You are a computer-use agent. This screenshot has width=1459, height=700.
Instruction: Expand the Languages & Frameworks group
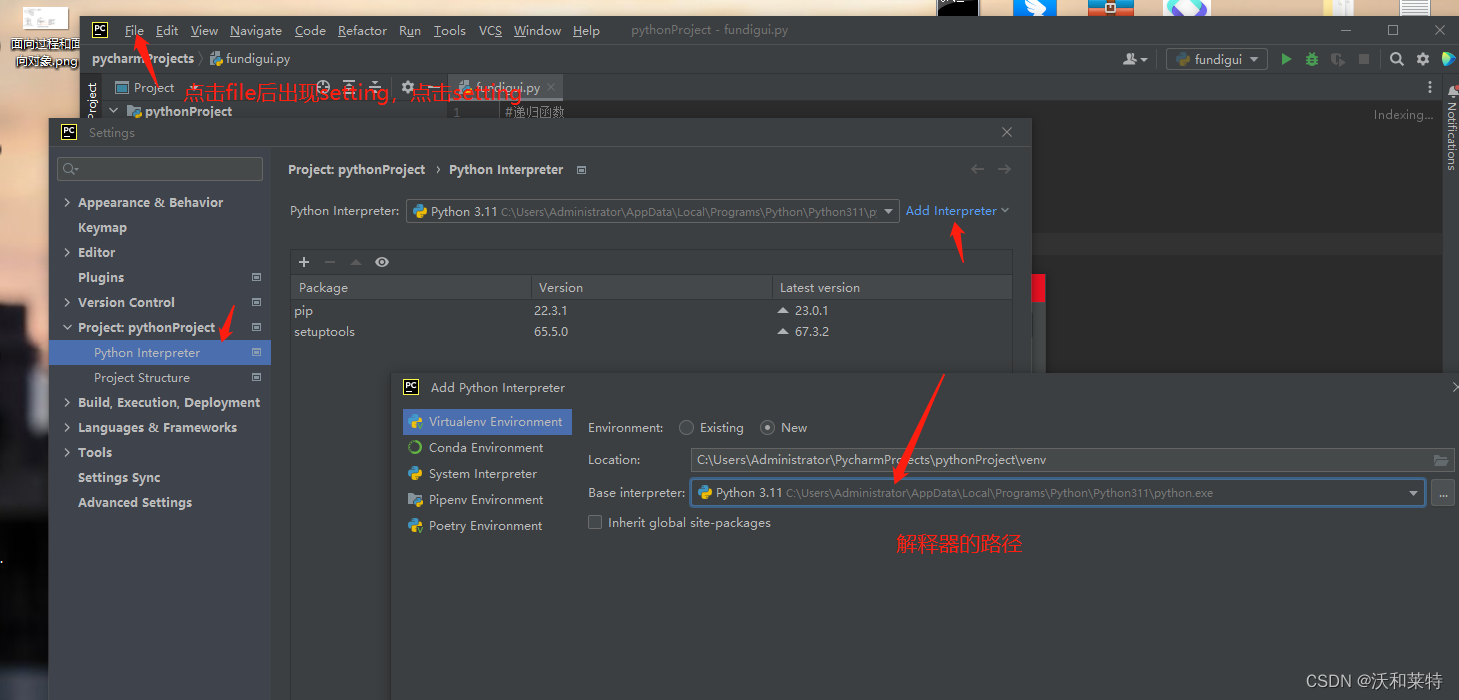[x=67, y=428]
